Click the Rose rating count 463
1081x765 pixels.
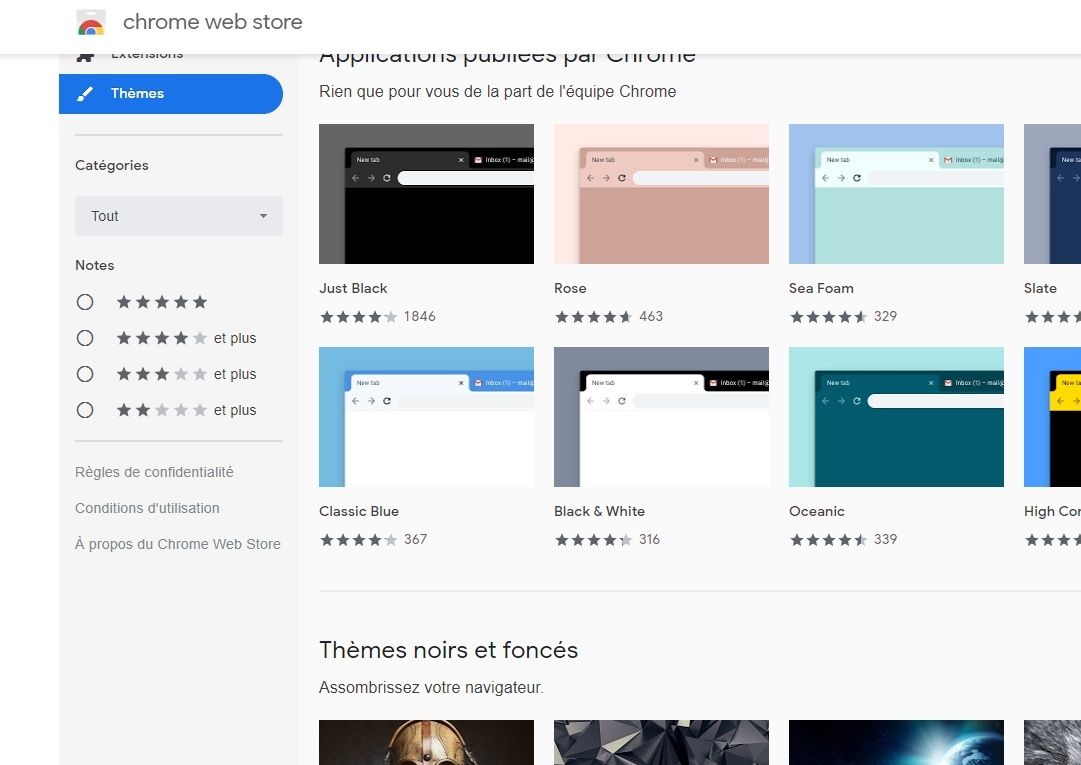point(651,316)
